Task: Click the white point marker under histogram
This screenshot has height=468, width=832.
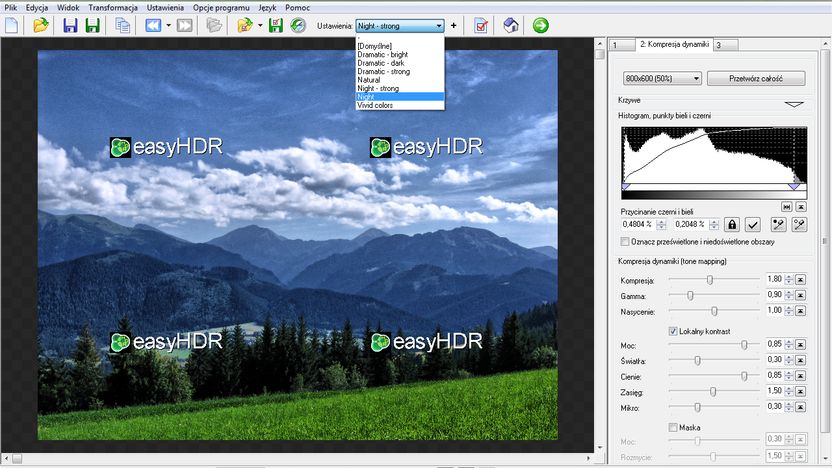Action: click(794, 187)
